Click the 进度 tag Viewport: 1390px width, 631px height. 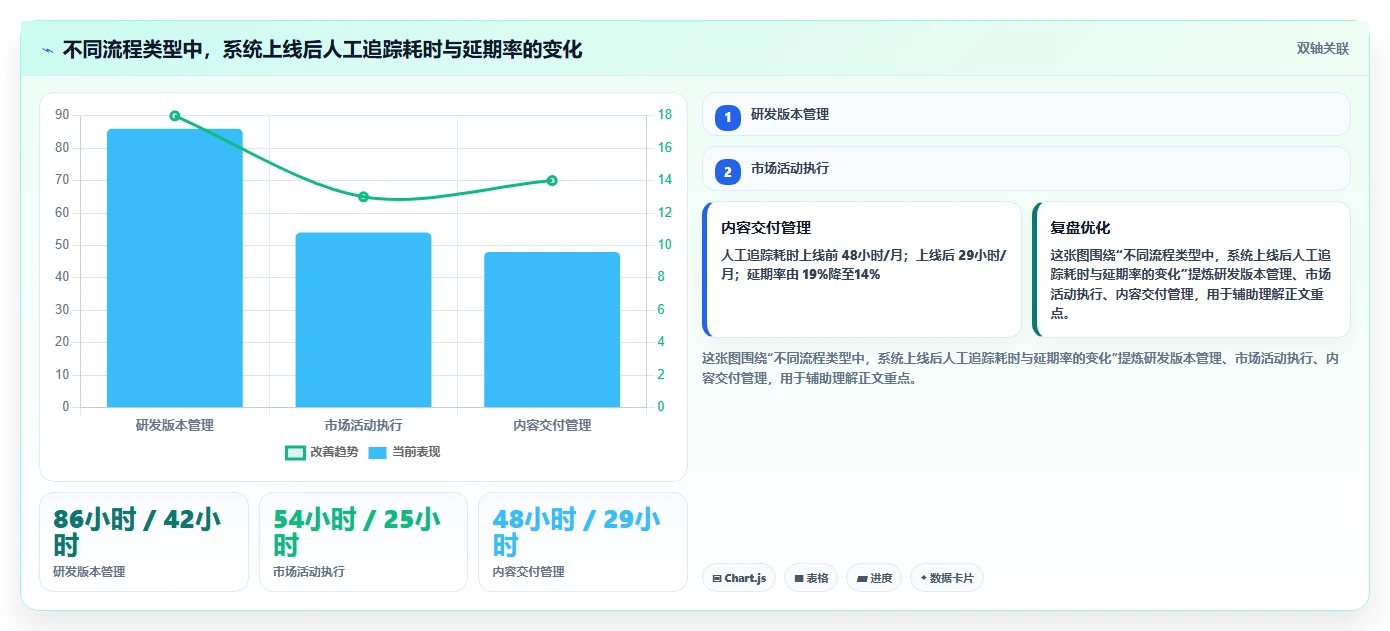(x=874, y=578)
